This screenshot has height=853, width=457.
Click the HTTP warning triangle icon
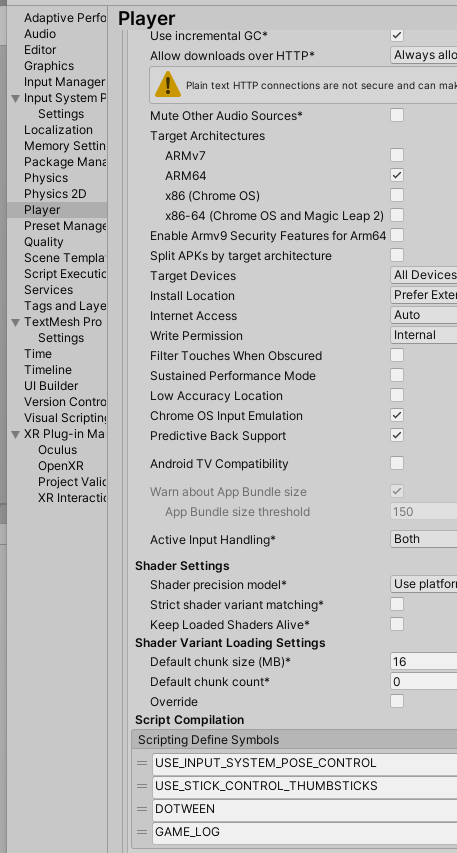[x=168, y=84]
